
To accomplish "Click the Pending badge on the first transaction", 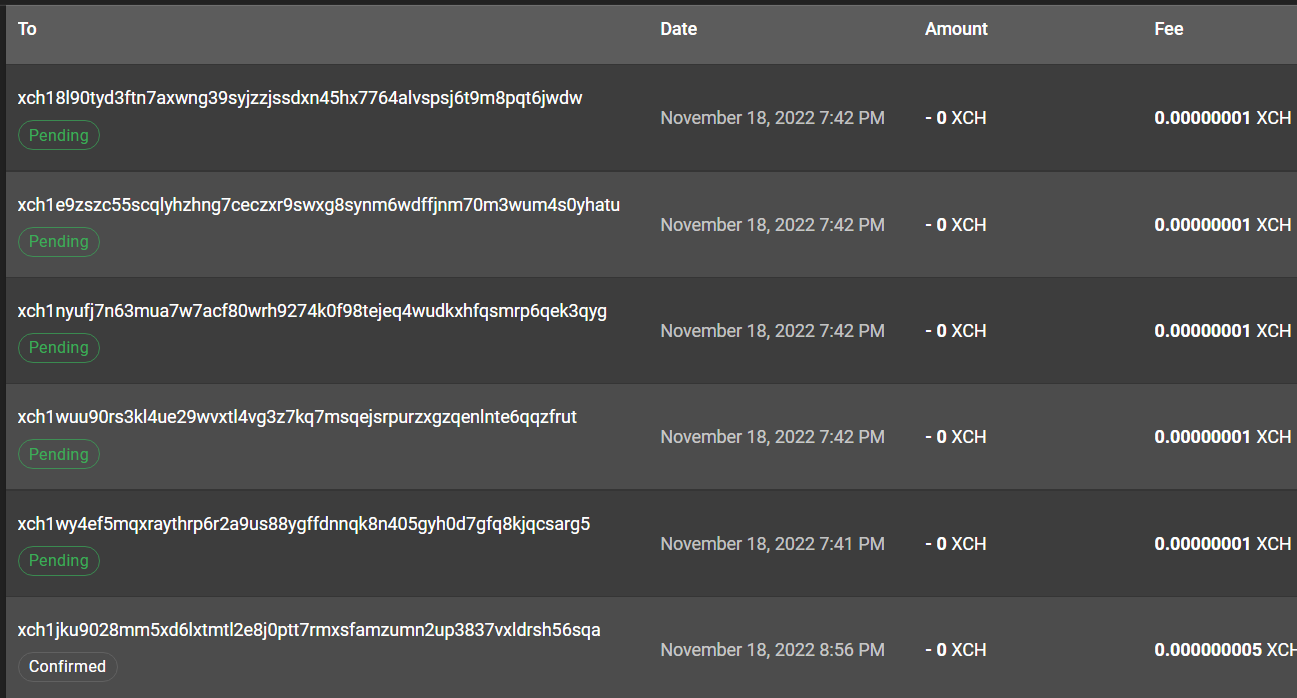I will click(58, 134).
